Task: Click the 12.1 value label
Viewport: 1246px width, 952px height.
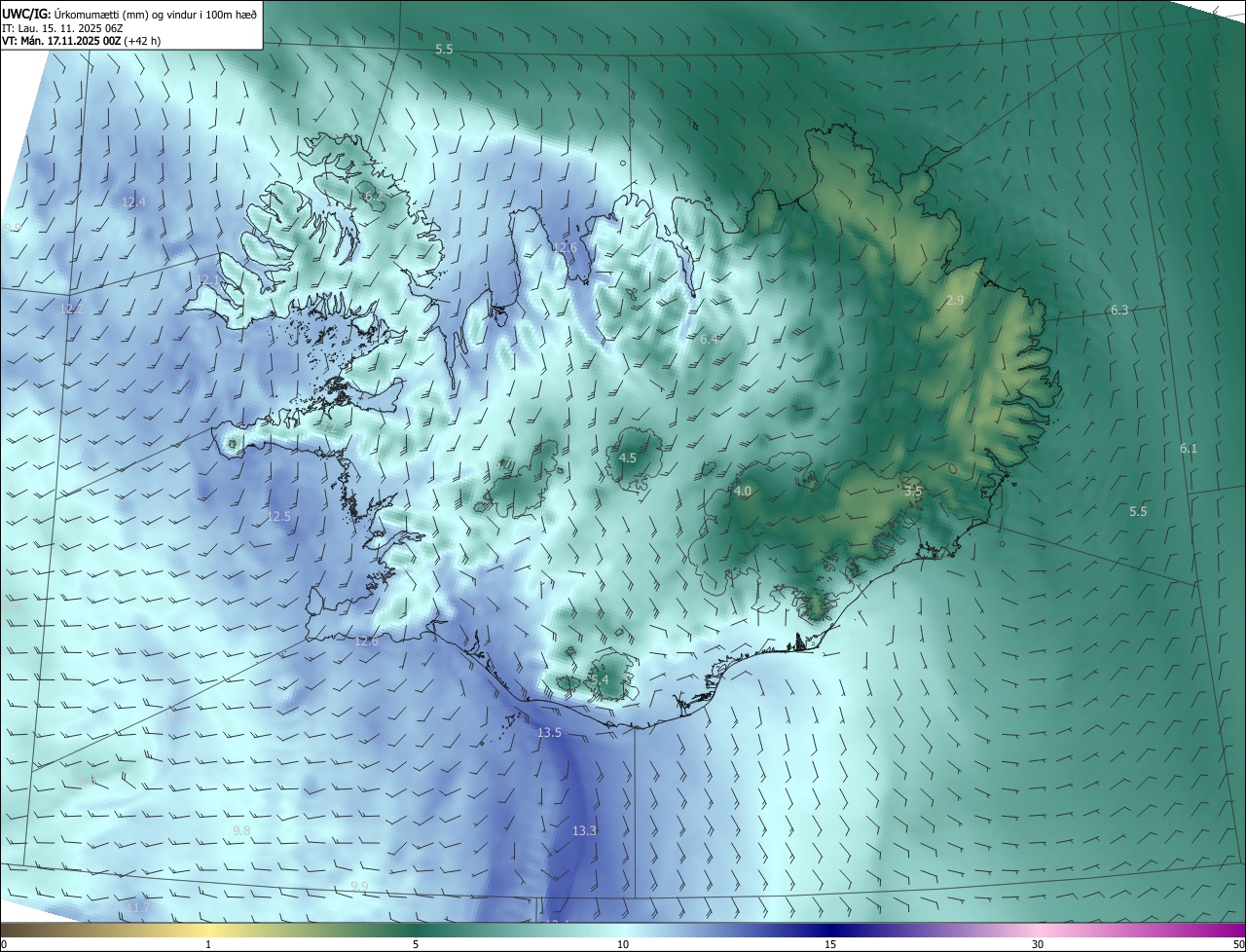Action: (208, 280)
